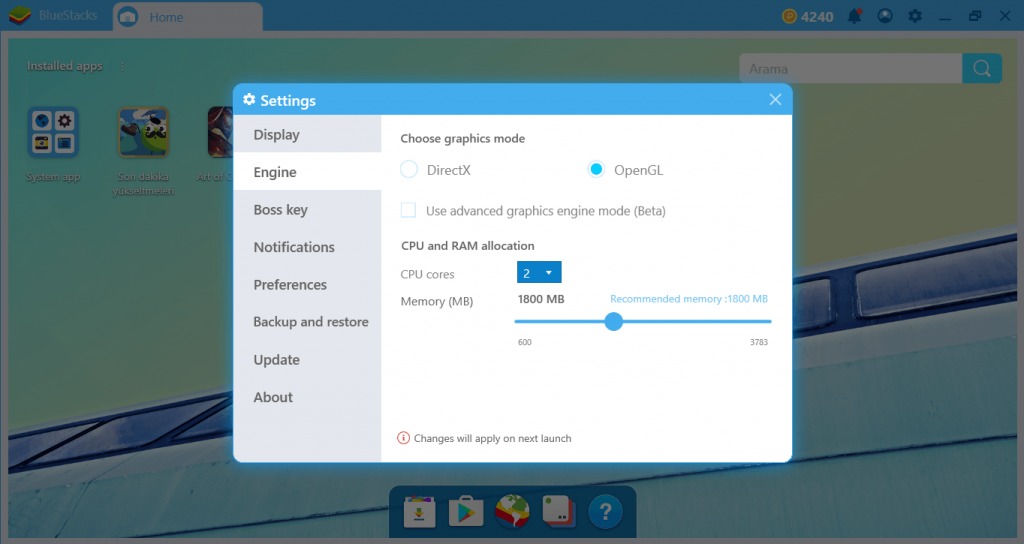
Task: Select the OpenGL graphics mode
Action: (x=596, y=170)
